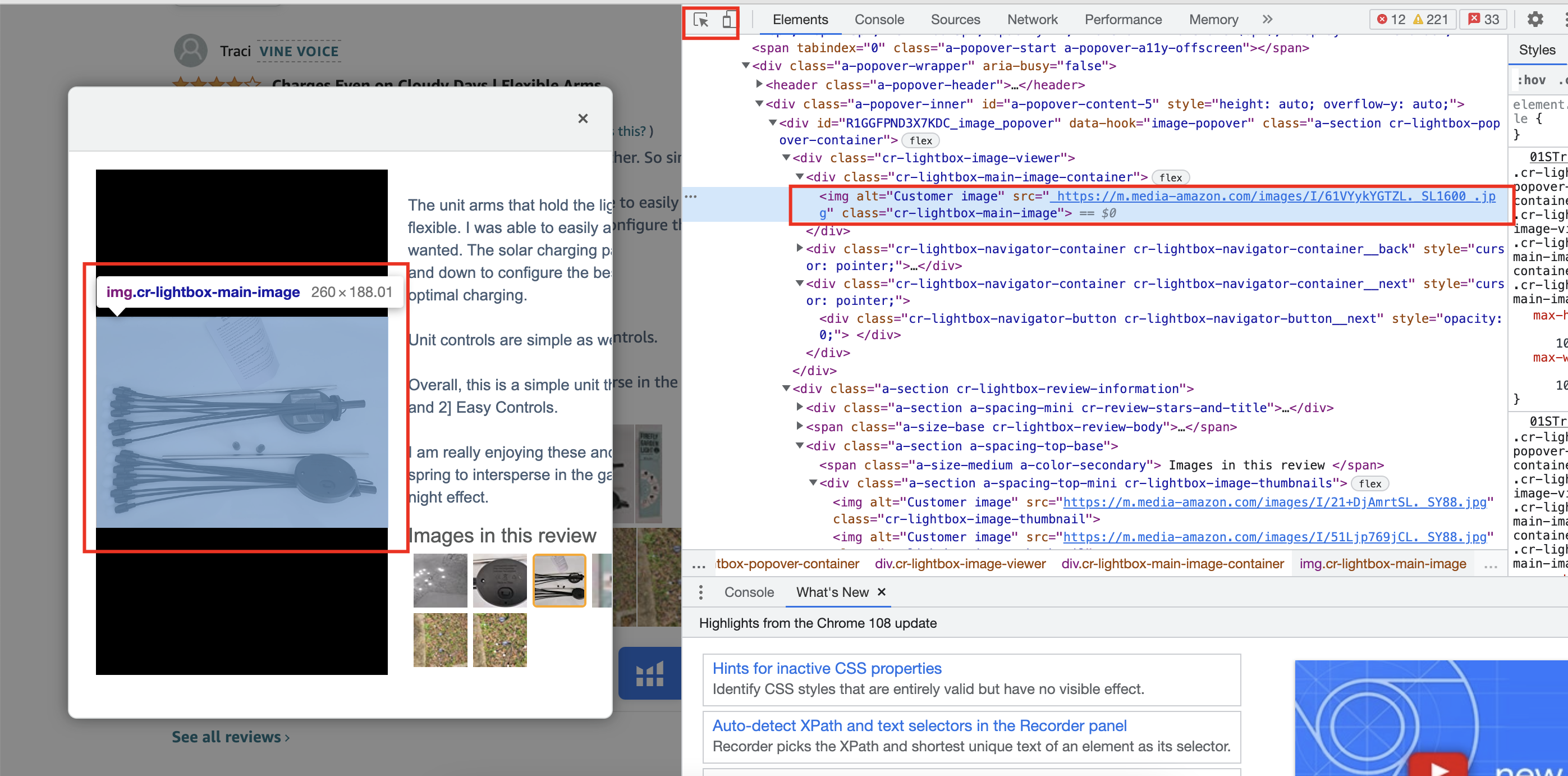The height and width of the screenshot is (776, 1568).
Task: Close the What's New drawer tab
Action: (882, 592)
